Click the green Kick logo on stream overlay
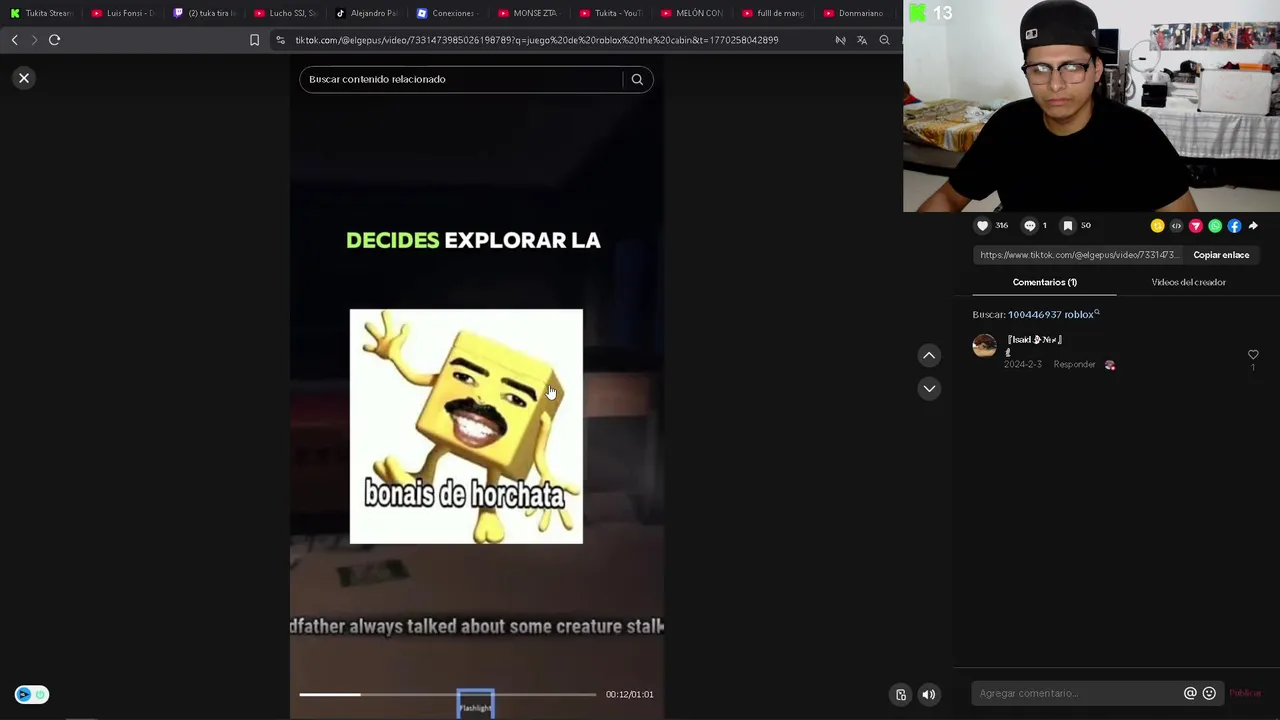 coord(917,13)
